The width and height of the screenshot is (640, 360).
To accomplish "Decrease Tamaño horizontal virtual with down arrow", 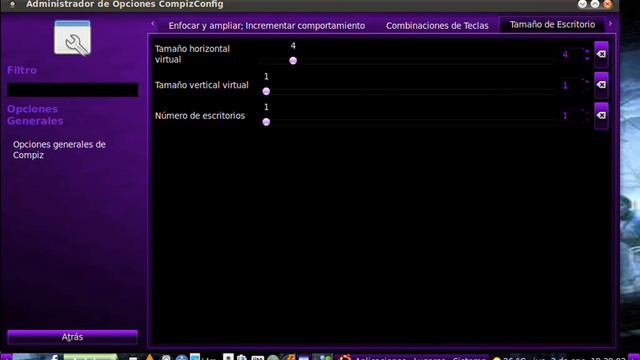I will tap(587, 58).
